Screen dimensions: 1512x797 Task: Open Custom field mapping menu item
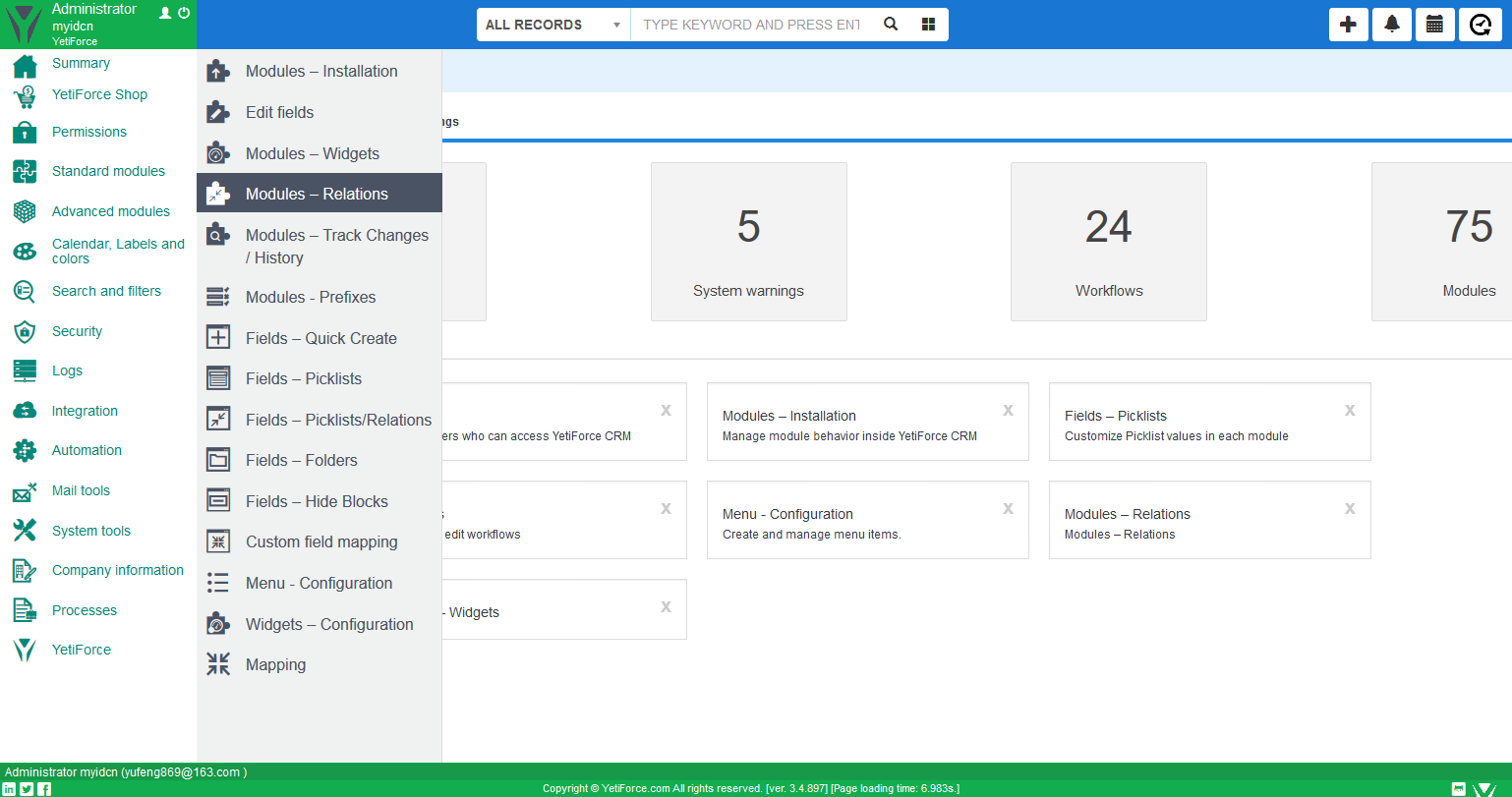tap(320, 541)
